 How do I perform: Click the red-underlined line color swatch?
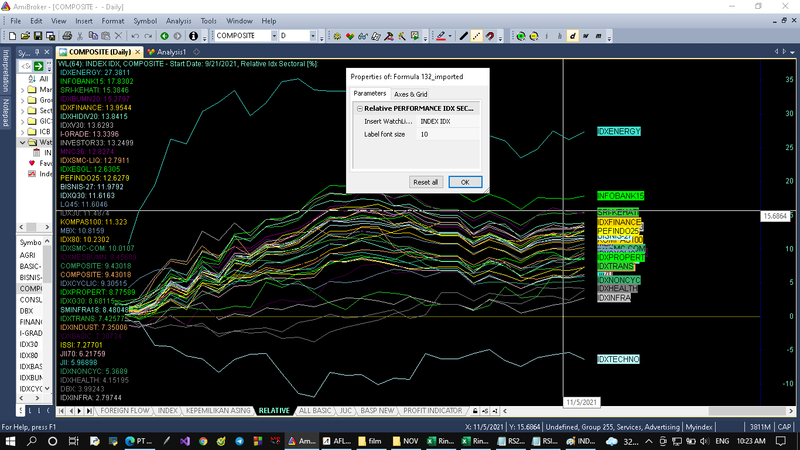tap(441, 36)
